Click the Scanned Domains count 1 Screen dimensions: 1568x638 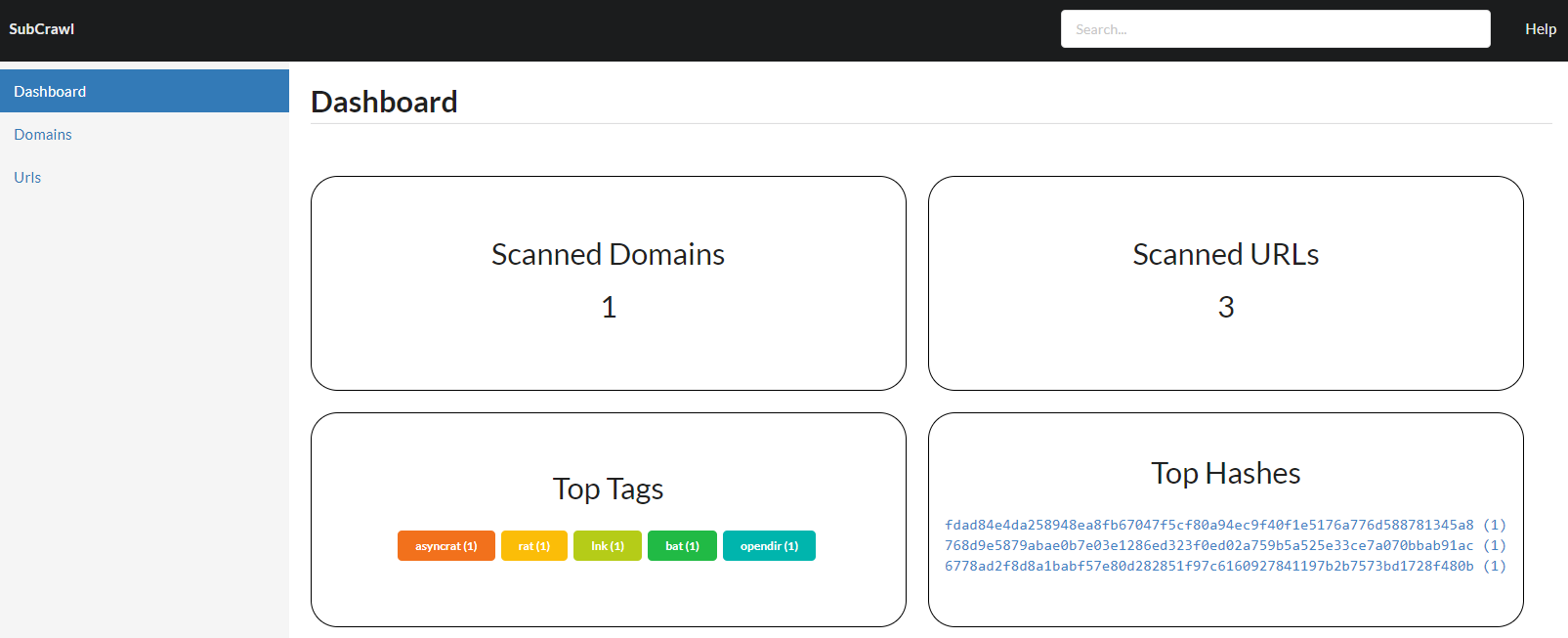pyautogui.click(x=609, y=307)
